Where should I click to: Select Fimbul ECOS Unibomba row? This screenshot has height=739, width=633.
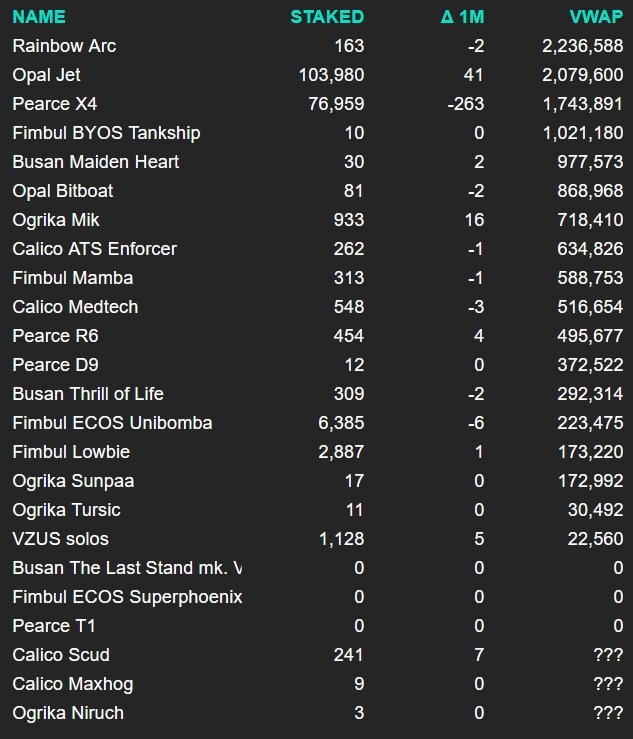(x=112, y=423)
